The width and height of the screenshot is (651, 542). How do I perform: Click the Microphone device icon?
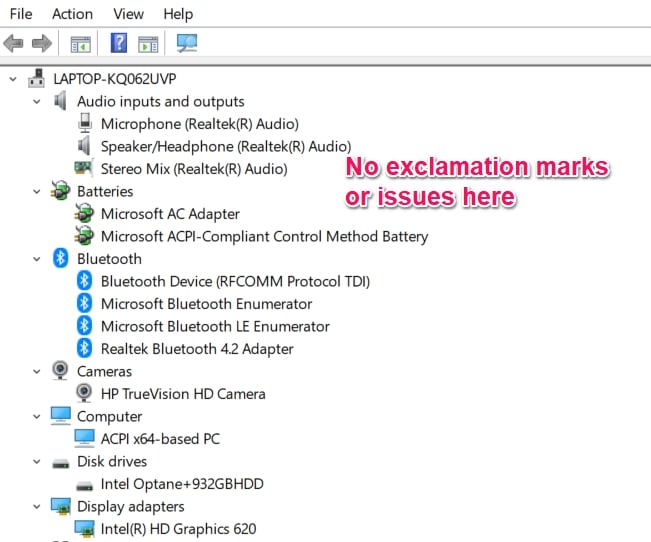[x=85, y=123]
